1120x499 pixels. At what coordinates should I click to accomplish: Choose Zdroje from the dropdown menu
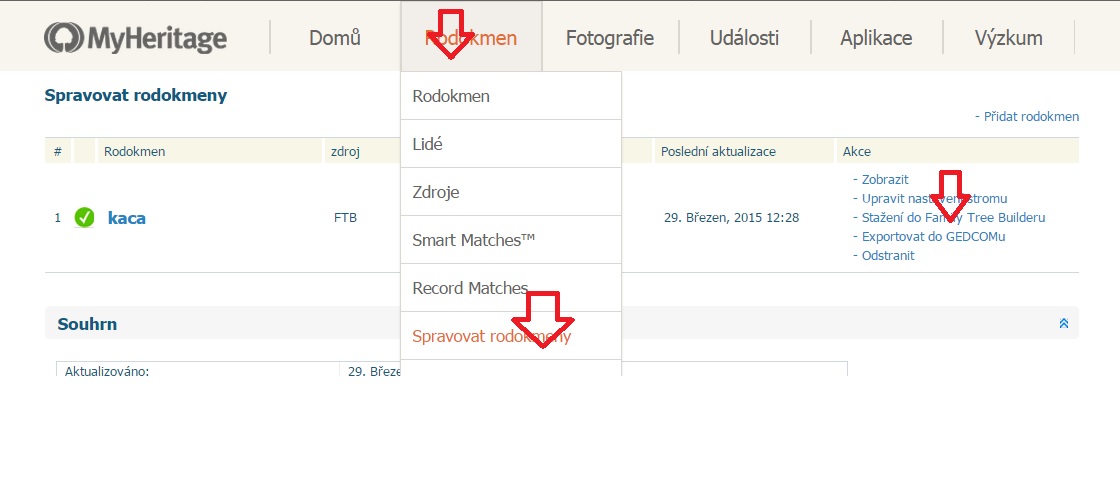[436, 192]
